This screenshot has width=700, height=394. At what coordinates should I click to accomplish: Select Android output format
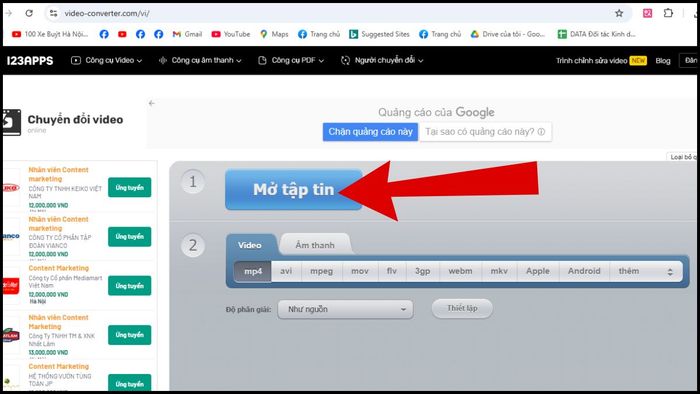584,271
